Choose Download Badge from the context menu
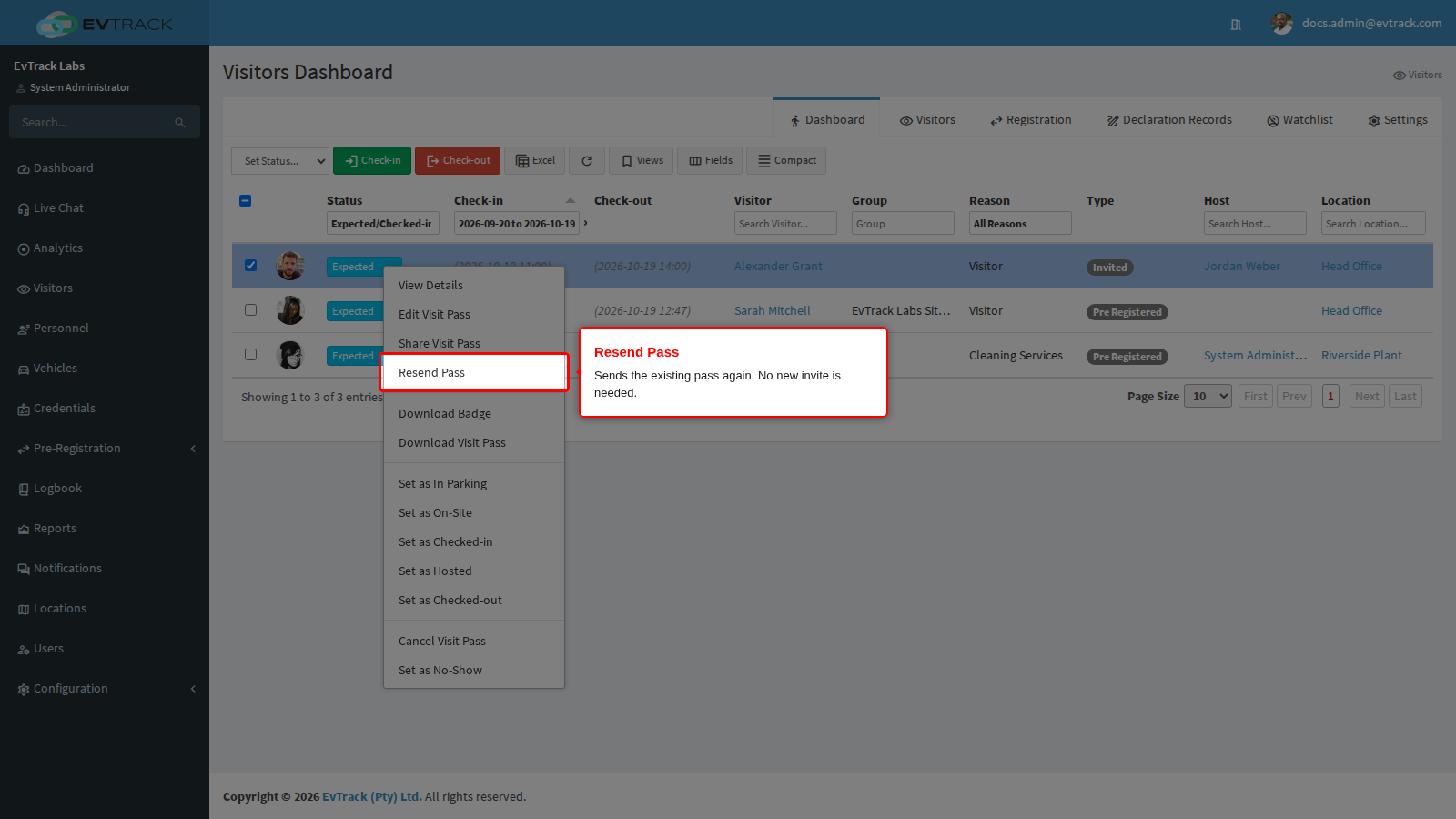 (x=474, y=414)
